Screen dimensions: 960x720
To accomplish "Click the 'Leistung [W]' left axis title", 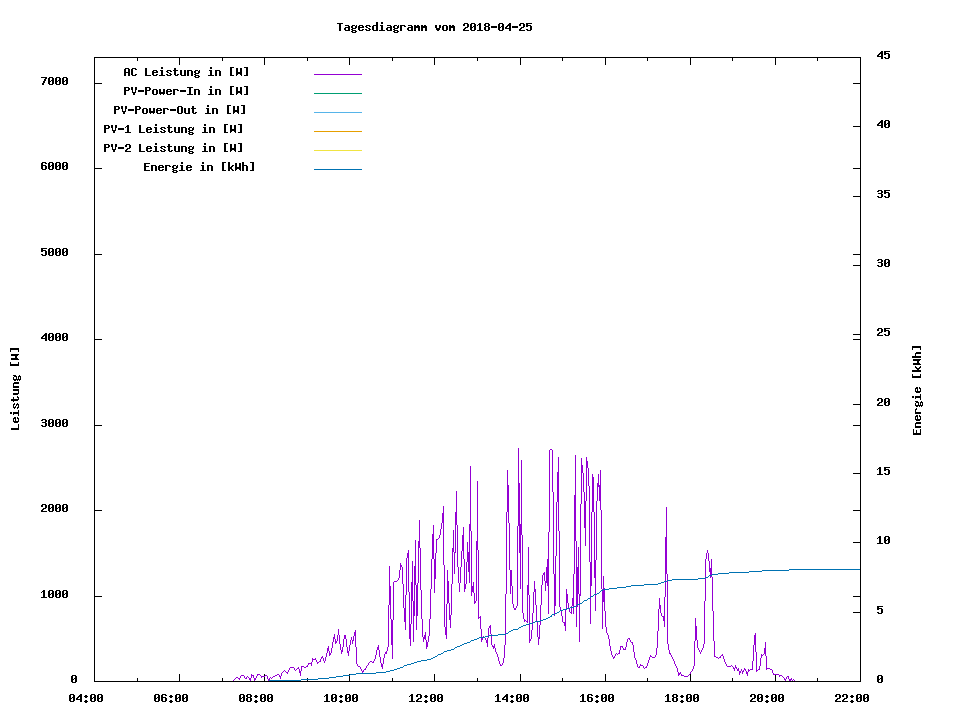I will pos(15,389).
